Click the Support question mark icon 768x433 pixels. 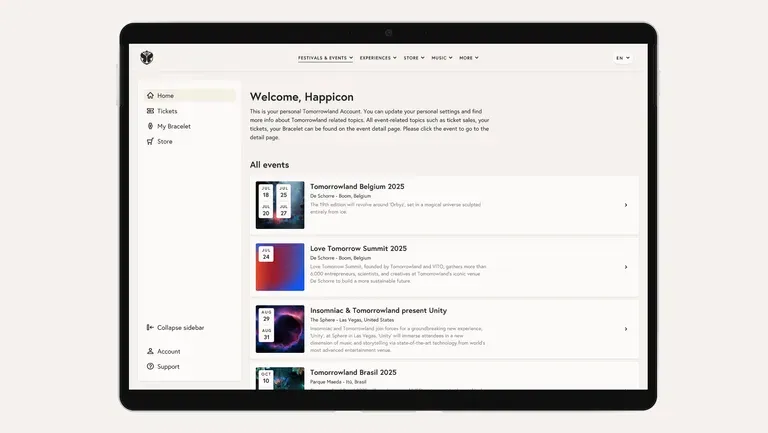(x=150, y=366)
